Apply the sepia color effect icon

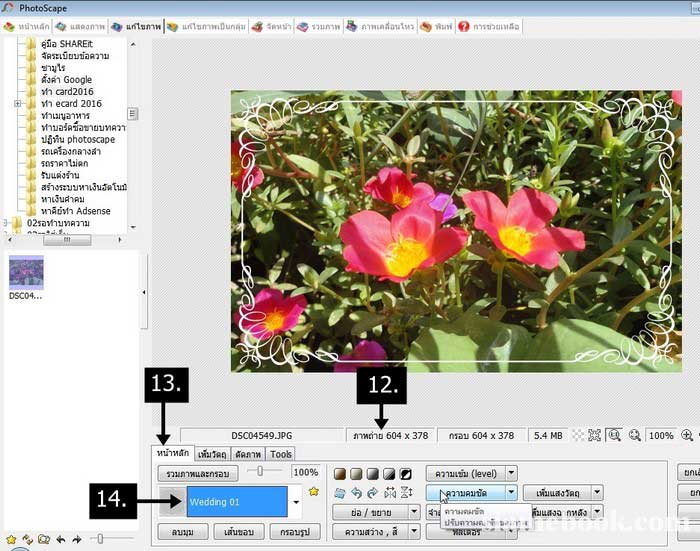tap(340, 474)
